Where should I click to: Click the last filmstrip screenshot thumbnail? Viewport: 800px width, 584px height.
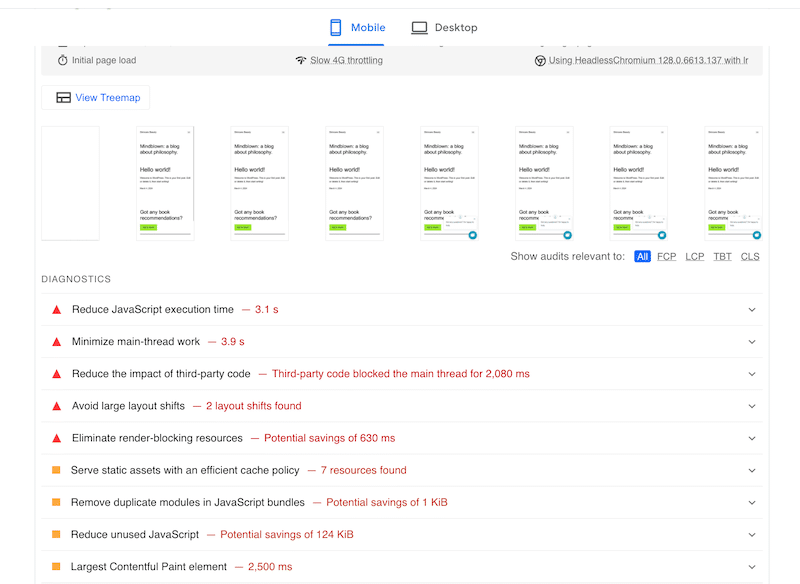click(733, 183)
